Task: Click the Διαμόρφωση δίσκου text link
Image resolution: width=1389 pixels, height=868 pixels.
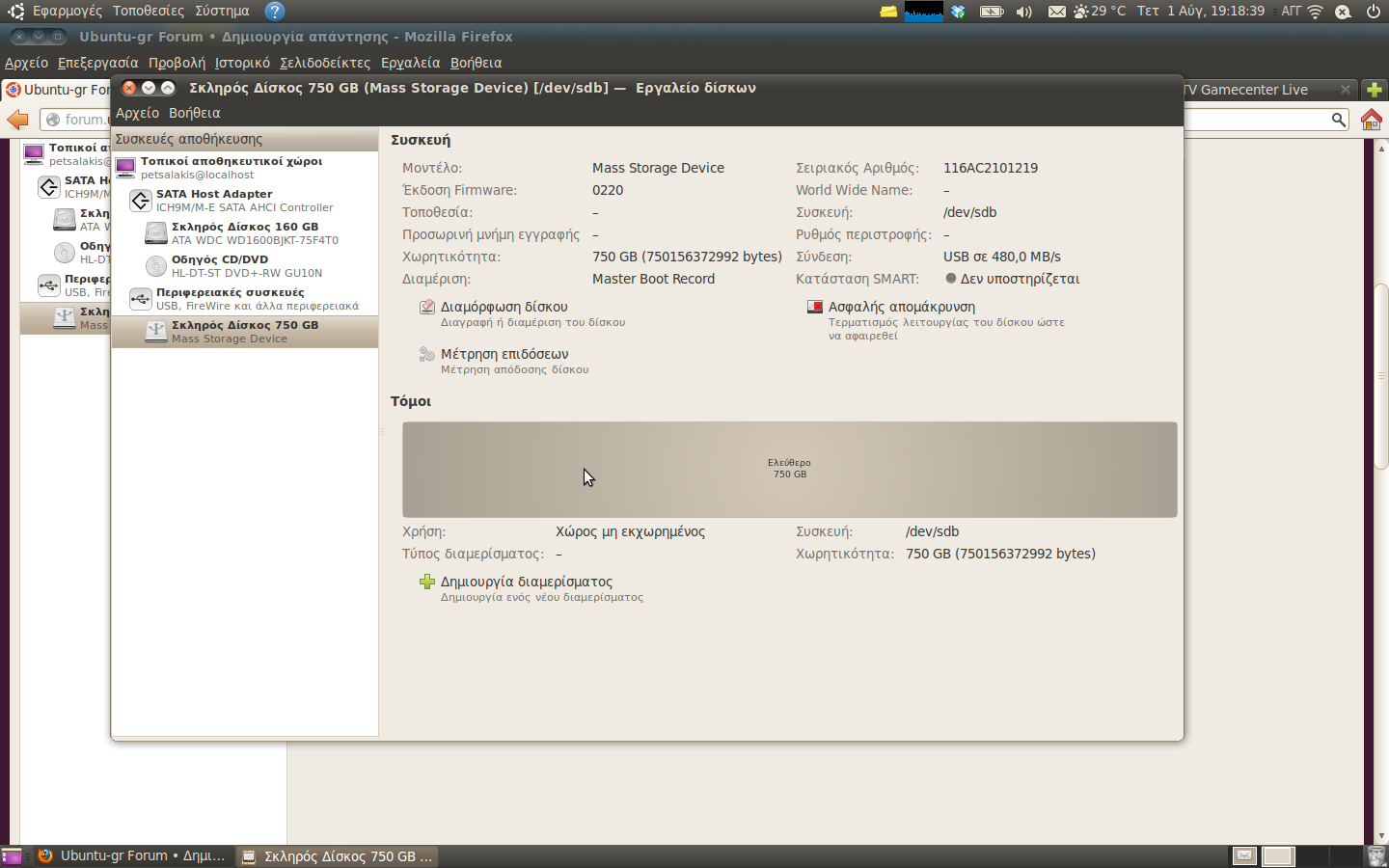Action: tap(504, 307)
